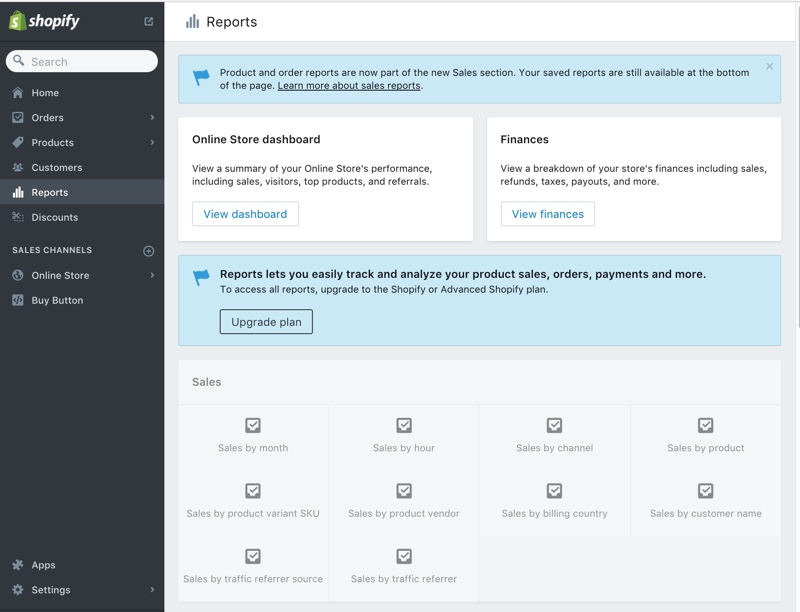Open Settings in sidebar
Screen dimensions: 800x612
82,590
